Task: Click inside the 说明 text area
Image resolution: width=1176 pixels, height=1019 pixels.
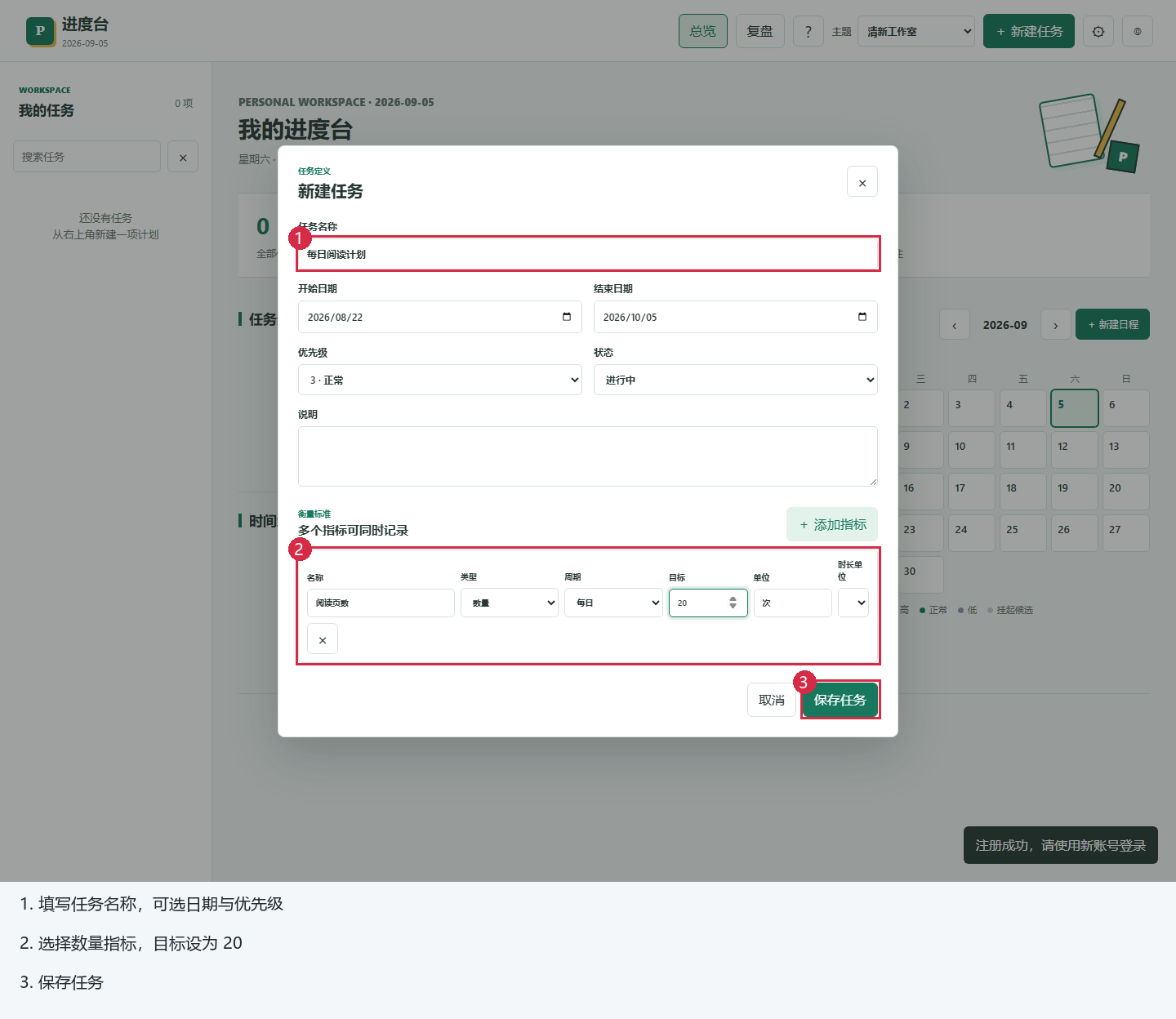Action: (x=588, y=456)
